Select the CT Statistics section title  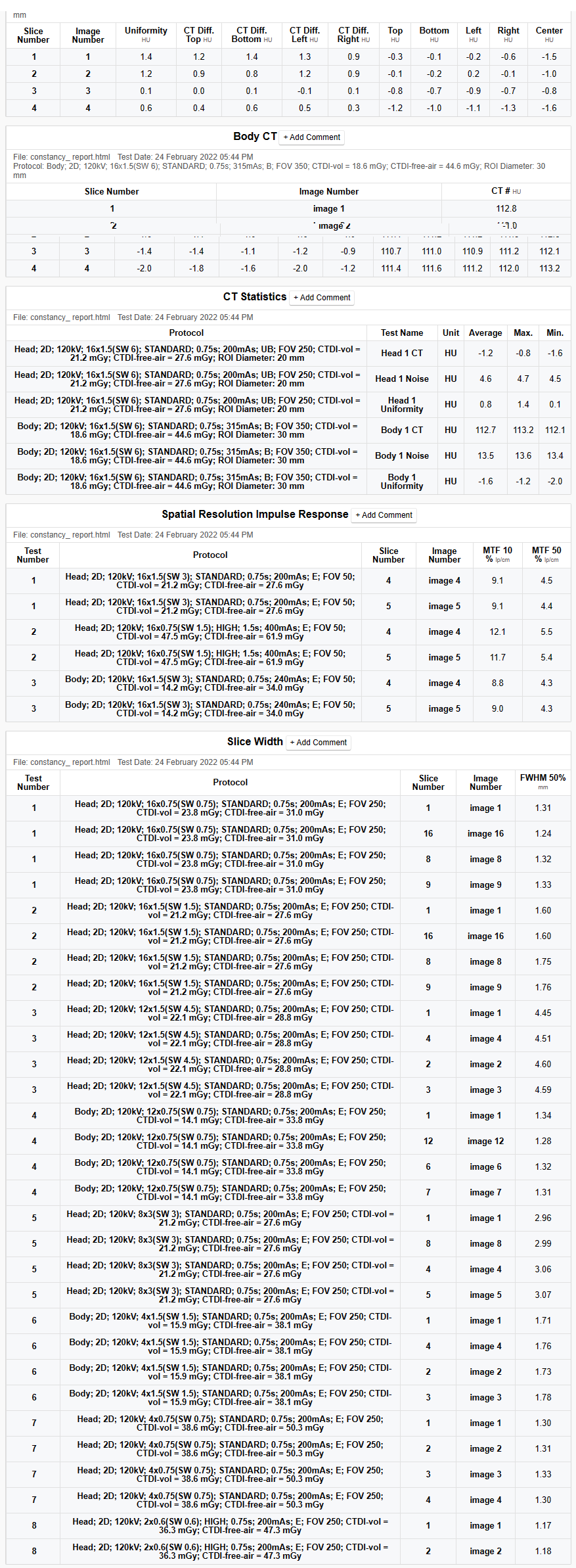pyautogui.click(x=254, y=297)
